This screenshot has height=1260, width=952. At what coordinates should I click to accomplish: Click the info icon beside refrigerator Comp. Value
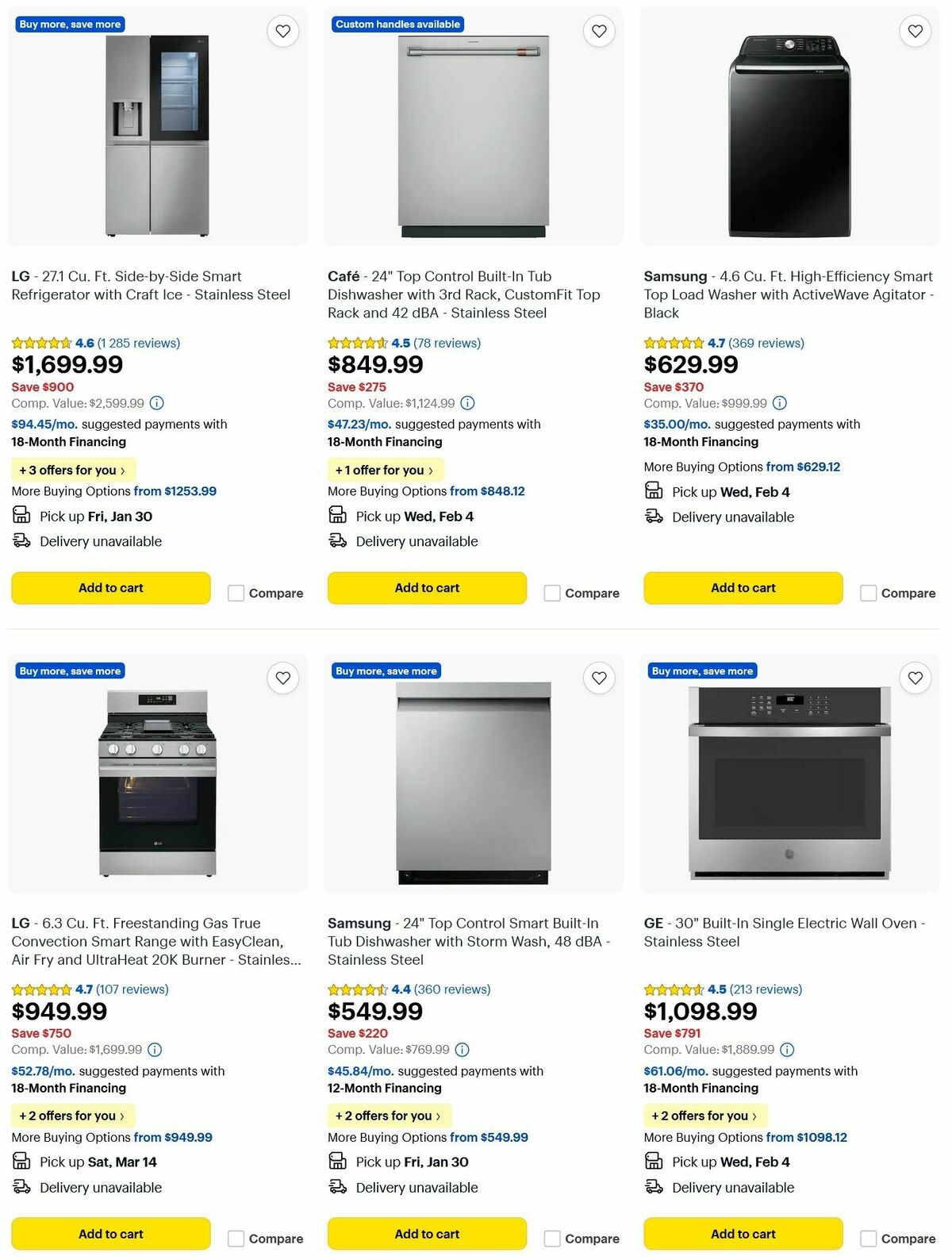pyautogui.click(x=156, y=403)
